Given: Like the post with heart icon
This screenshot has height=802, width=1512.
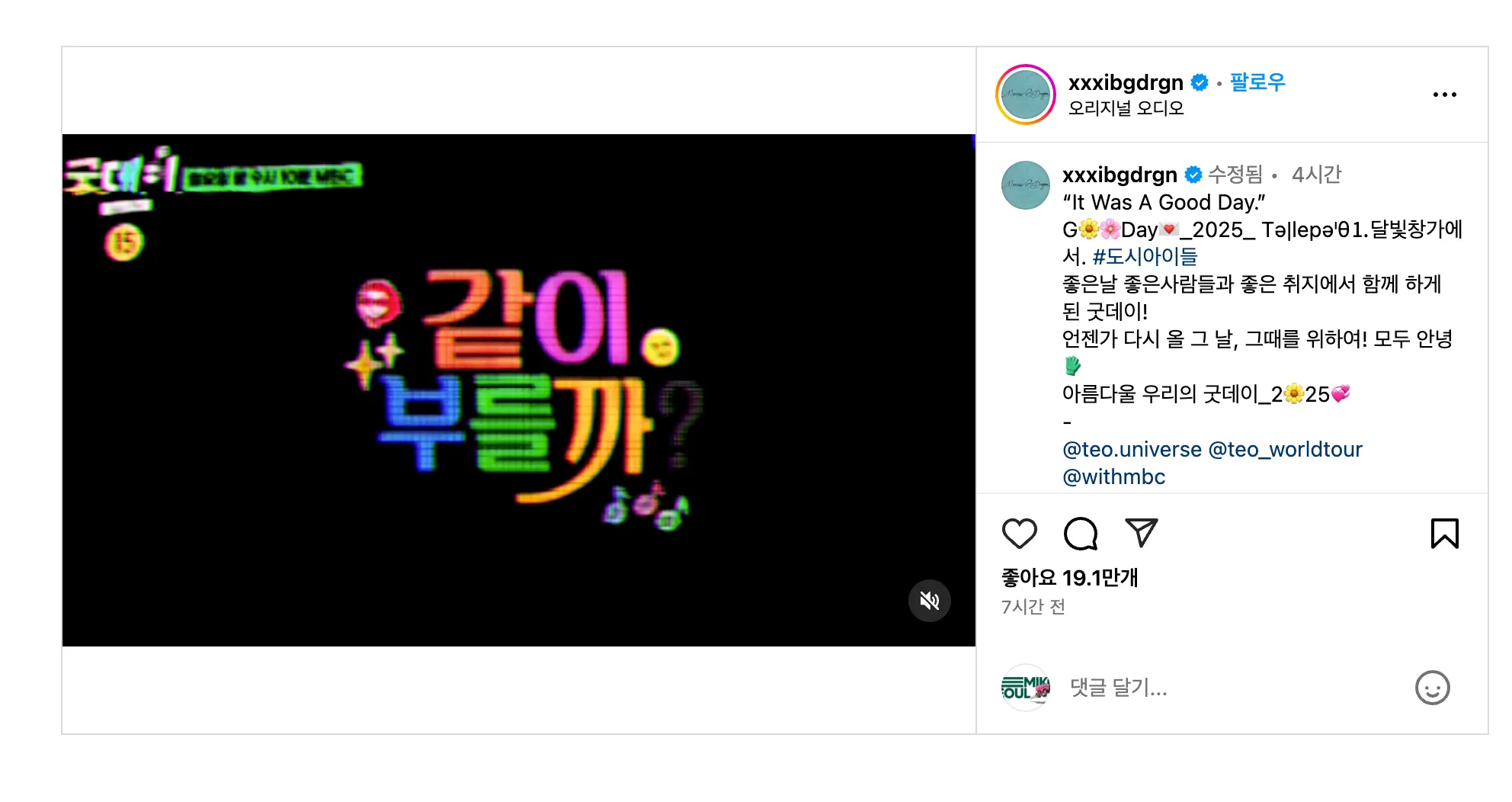Looking at the screenshot, I should (1019, 534).
